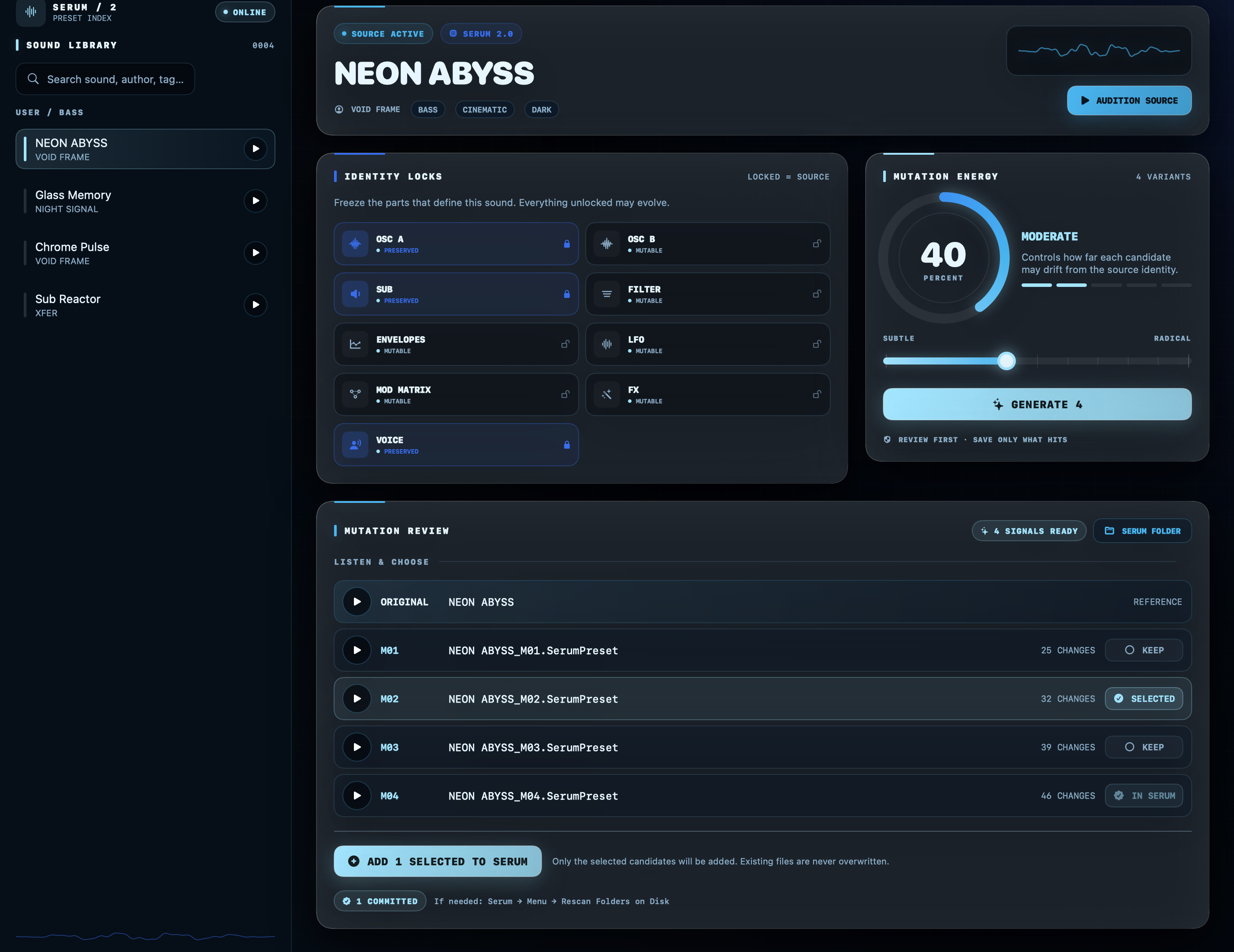Select the Sub Reactor library row
1234x952 pixels.
pyautogui.click(x=145, y=305)
